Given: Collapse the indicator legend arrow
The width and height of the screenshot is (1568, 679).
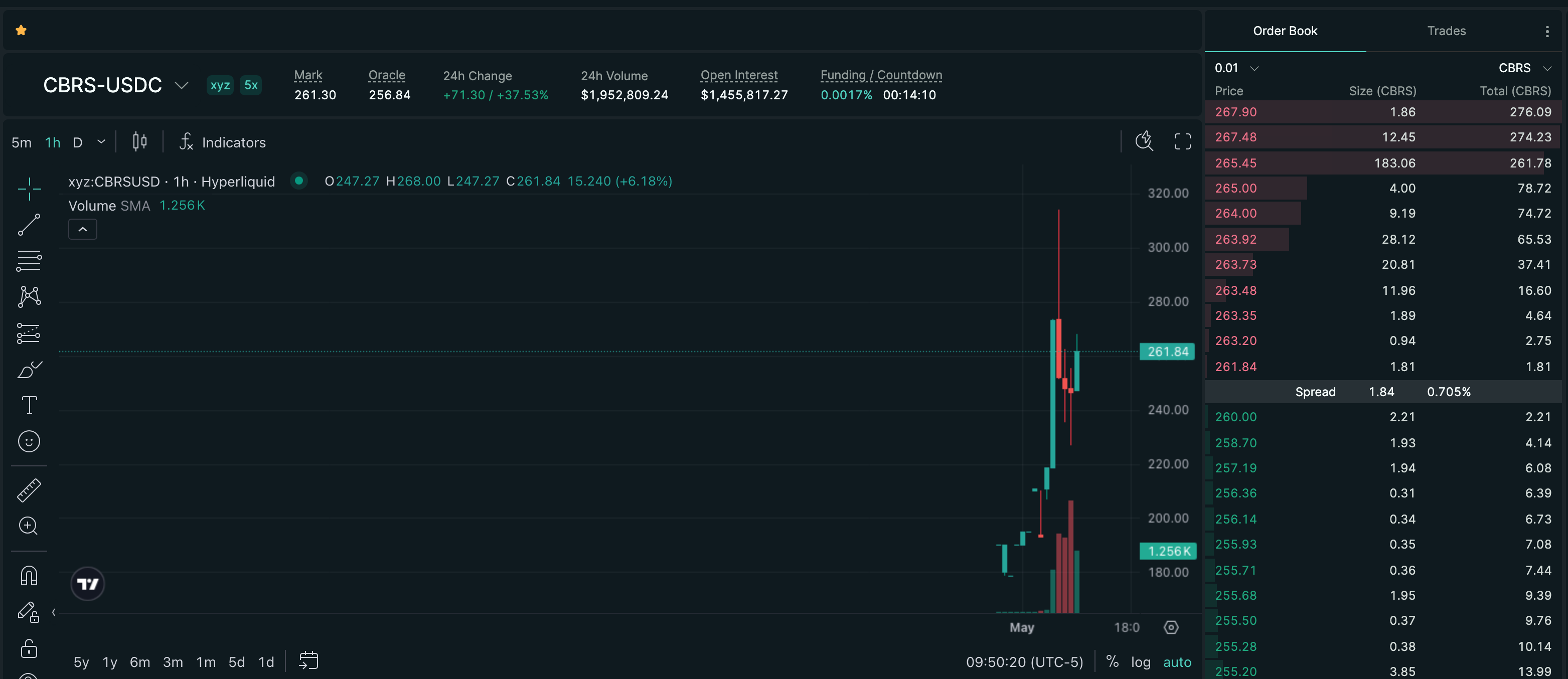Looking at the screenshot, I should (83, 229).
